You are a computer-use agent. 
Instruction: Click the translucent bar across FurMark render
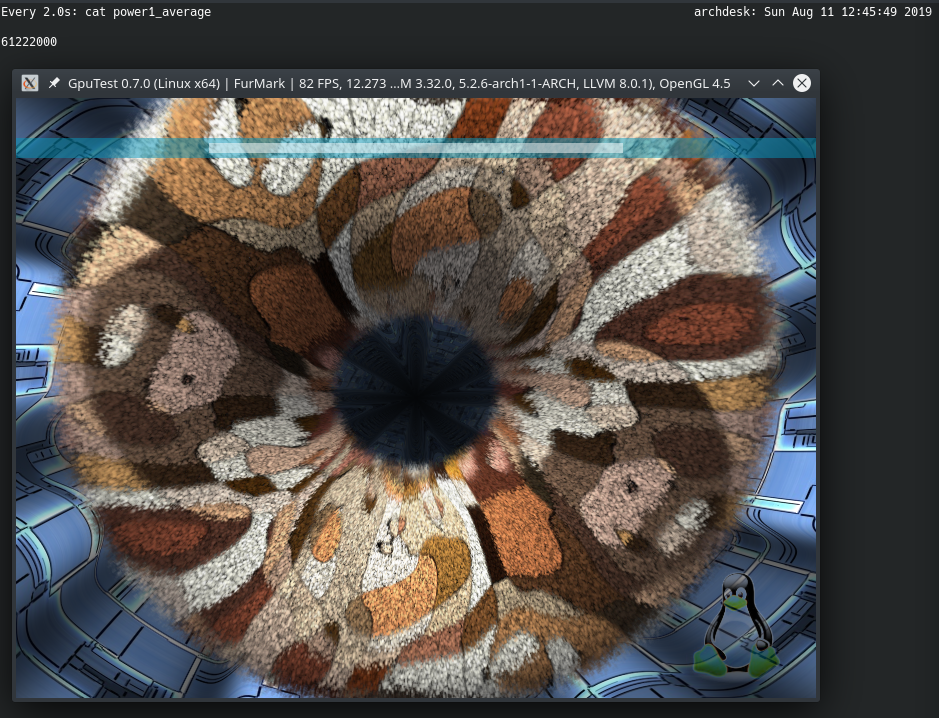416,148
